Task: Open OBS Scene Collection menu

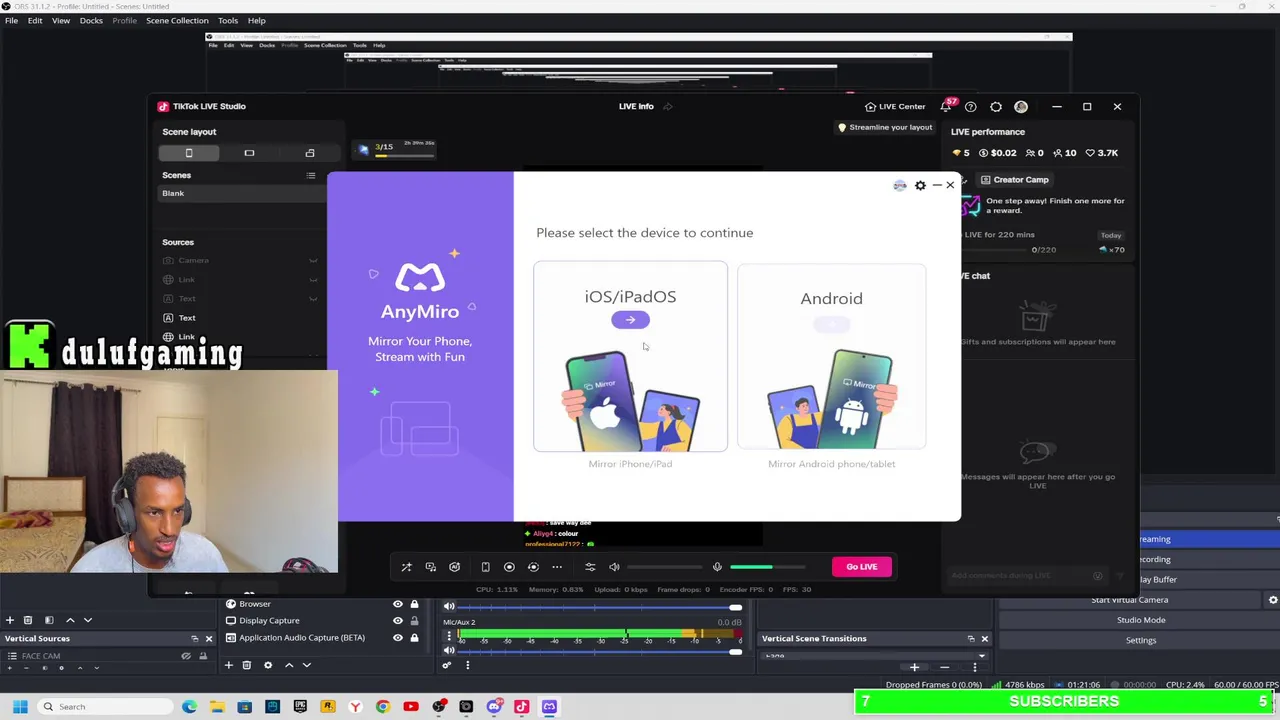Action: click(x=177, y=20)
